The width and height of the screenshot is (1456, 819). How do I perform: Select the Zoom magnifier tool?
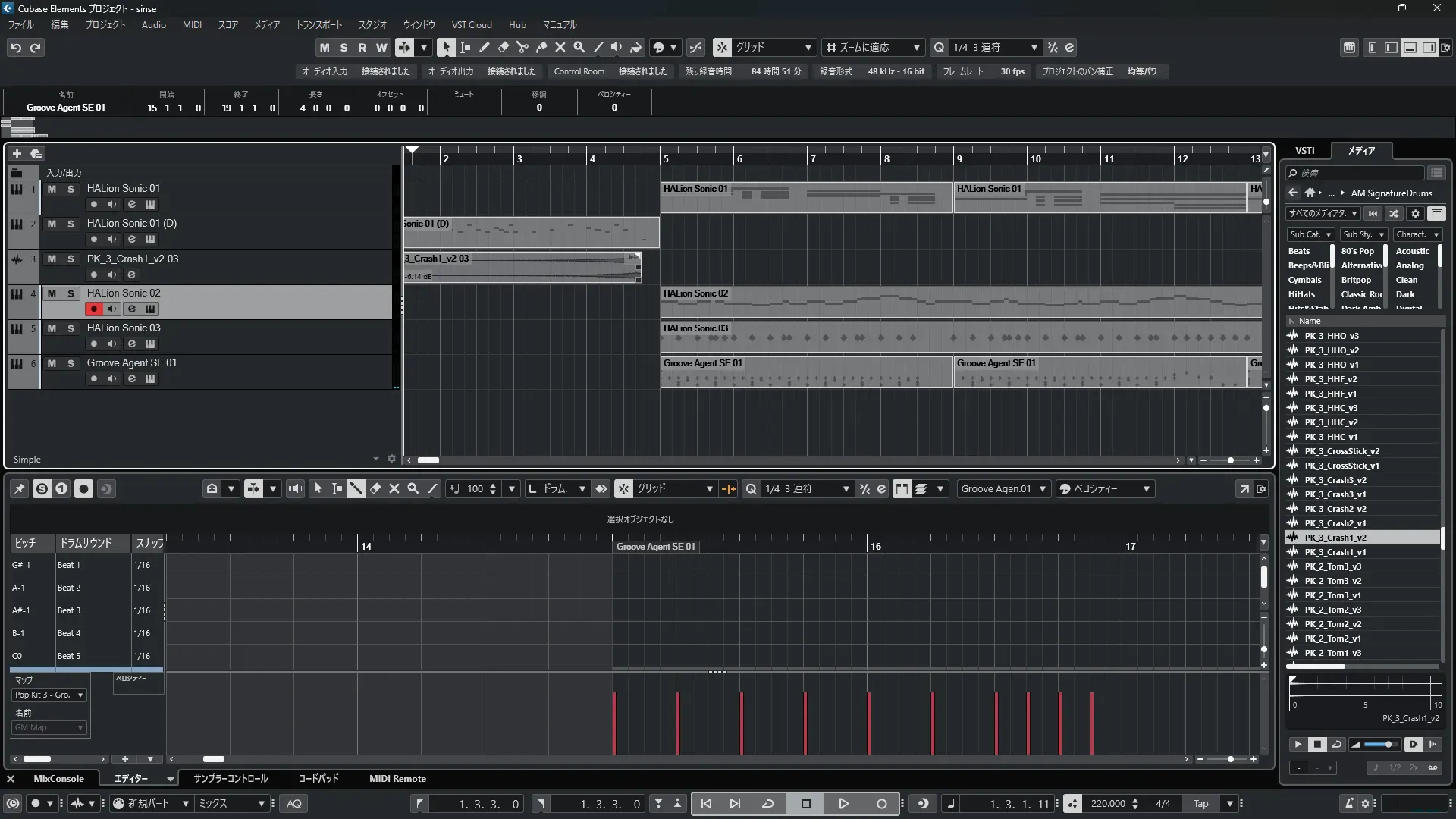[x=579, y=47]
